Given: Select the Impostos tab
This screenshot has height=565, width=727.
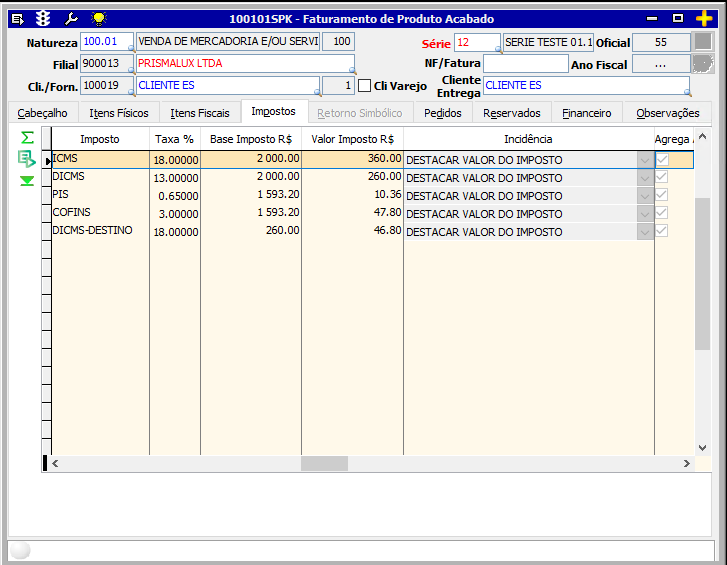Looking at the screenshot, I should (274, 111).
